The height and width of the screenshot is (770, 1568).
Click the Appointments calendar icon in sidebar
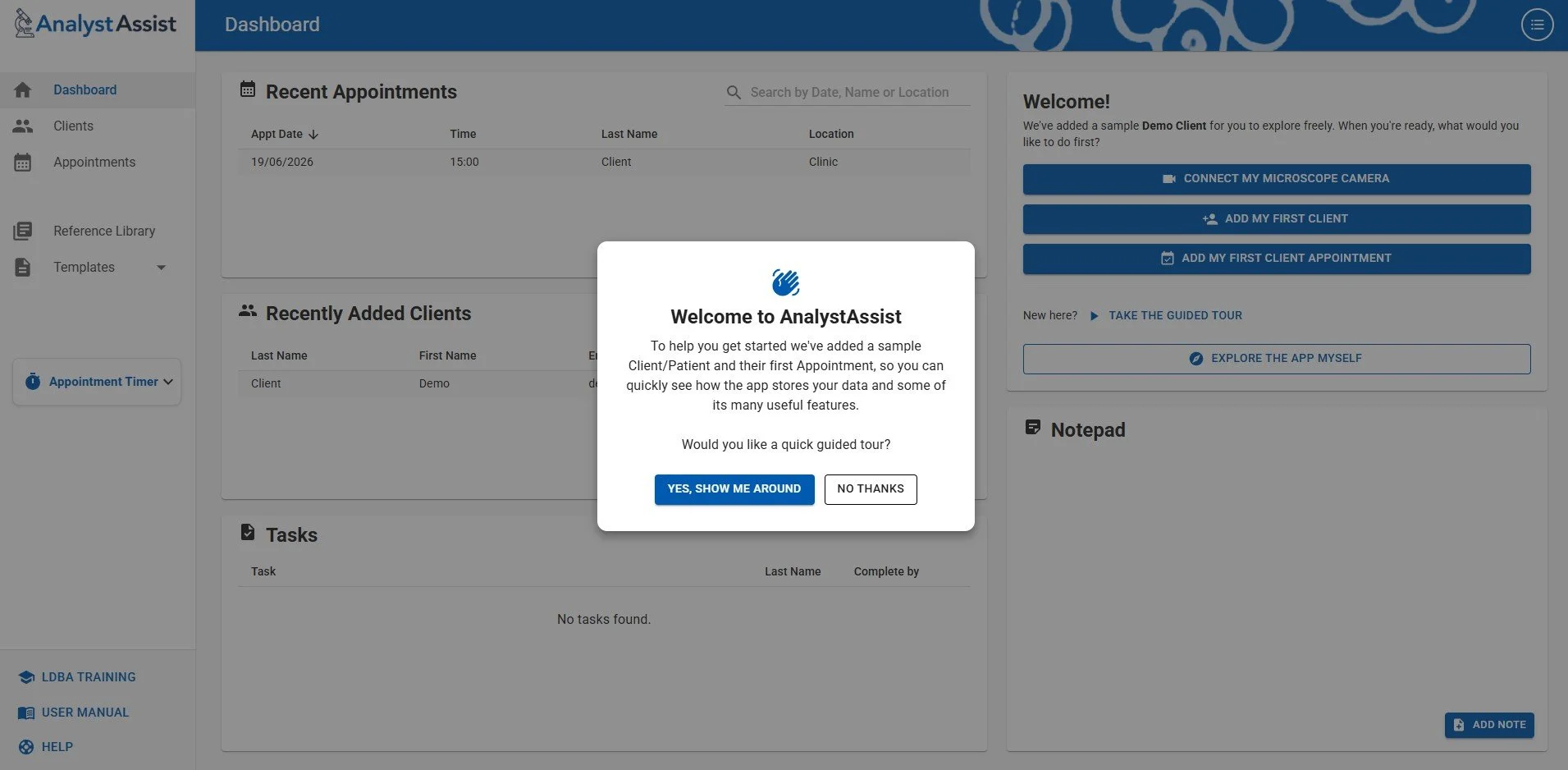(x=23, y=162)
